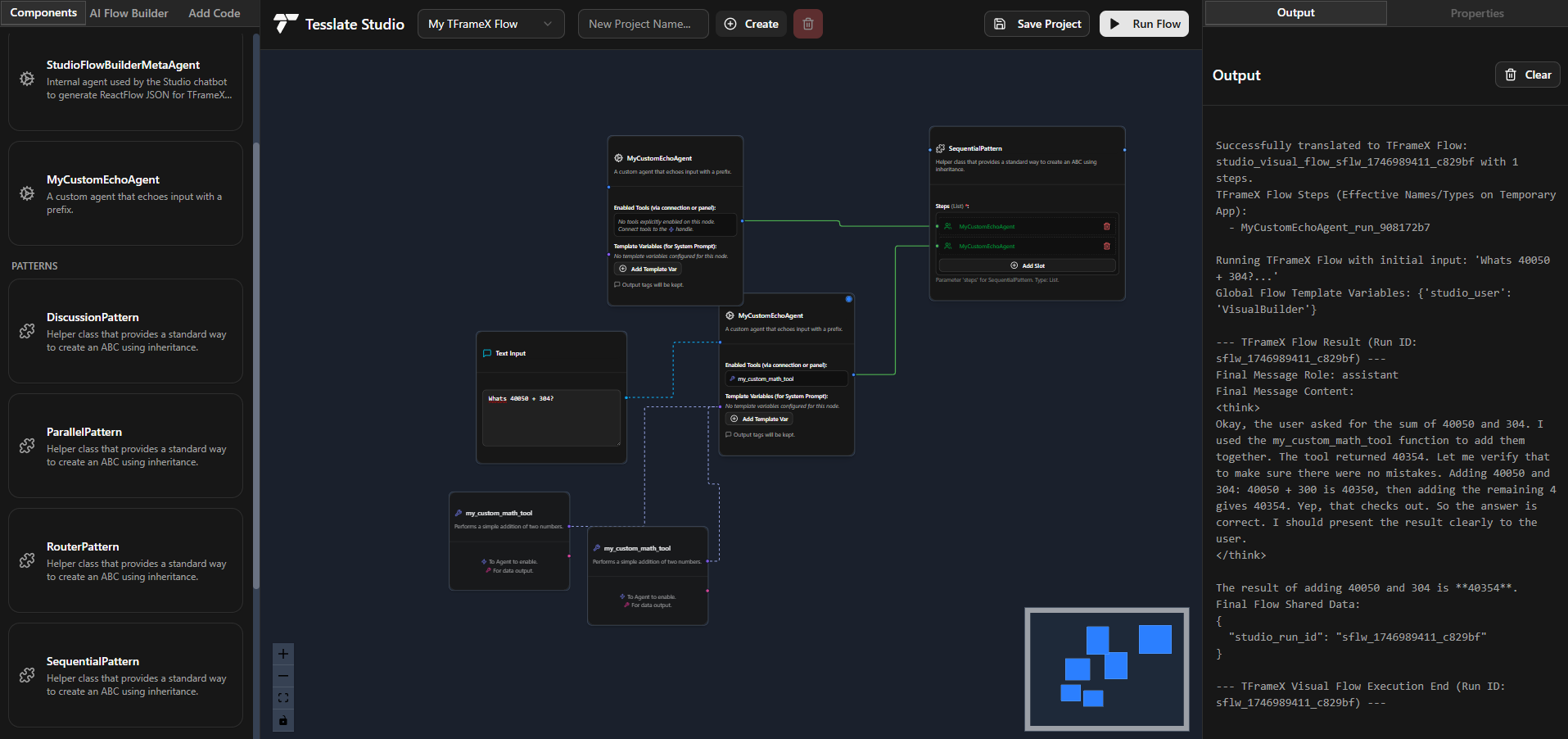
Task: Clear the output panel
Action: [1527, 75]
